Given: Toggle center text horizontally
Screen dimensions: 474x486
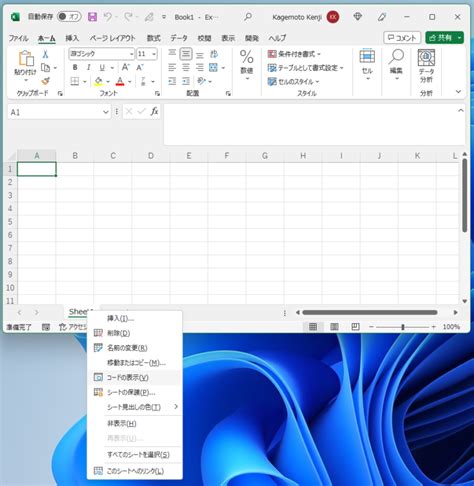Looking at the screenshot, I should (x=186, y=68).
